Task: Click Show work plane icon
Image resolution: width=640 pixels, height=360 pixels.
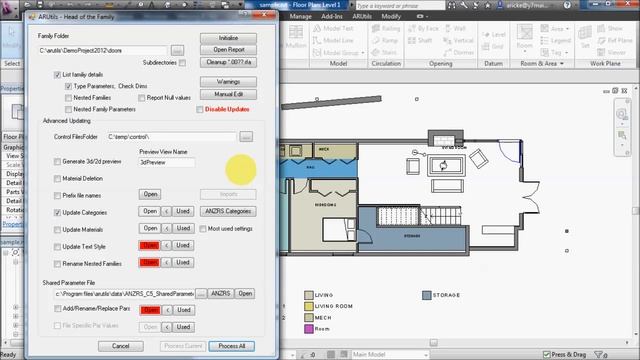Action: pyautogui.click(x=601, y=29)
